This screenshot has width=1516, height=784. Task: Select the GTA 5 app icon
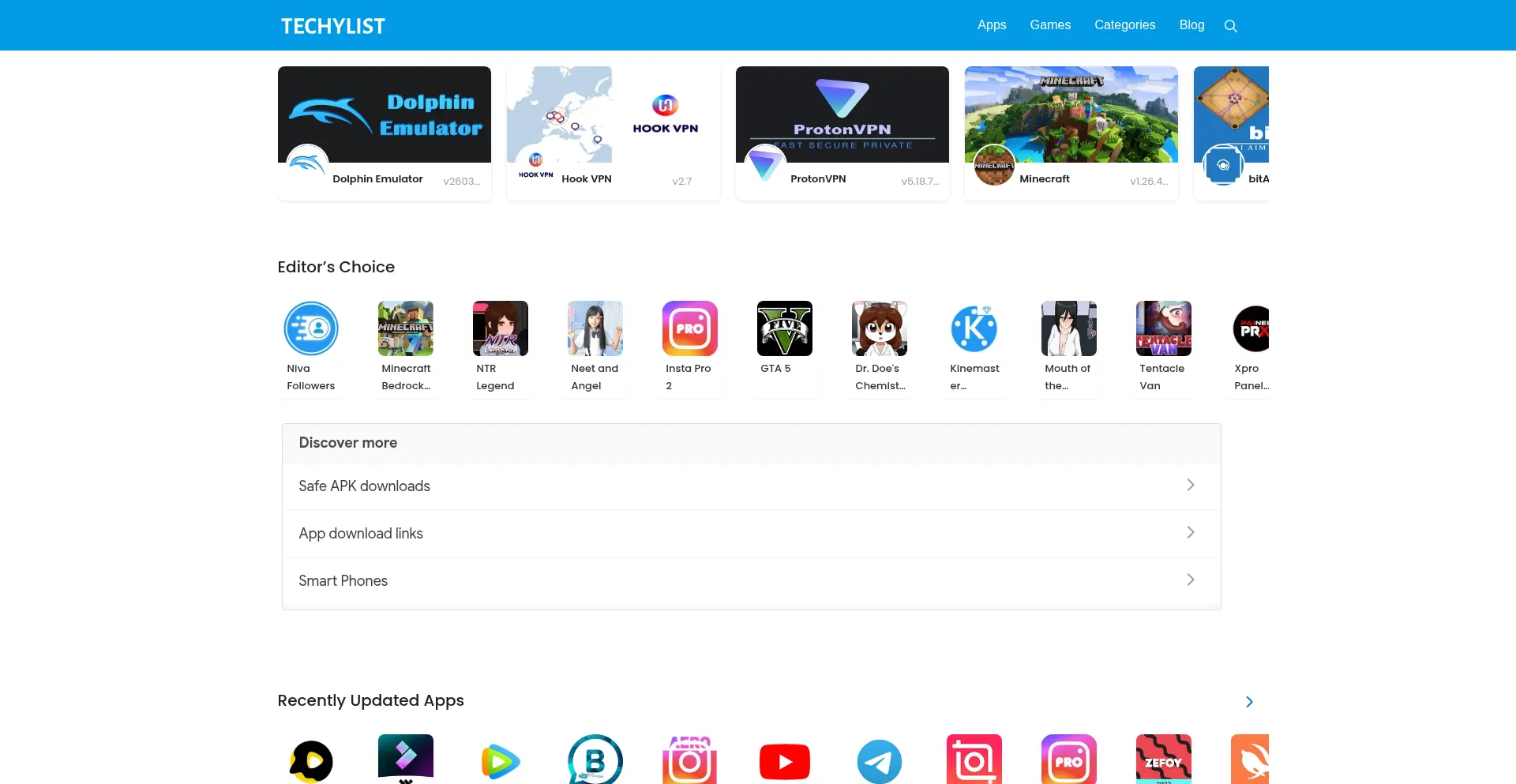pos(785,328)
